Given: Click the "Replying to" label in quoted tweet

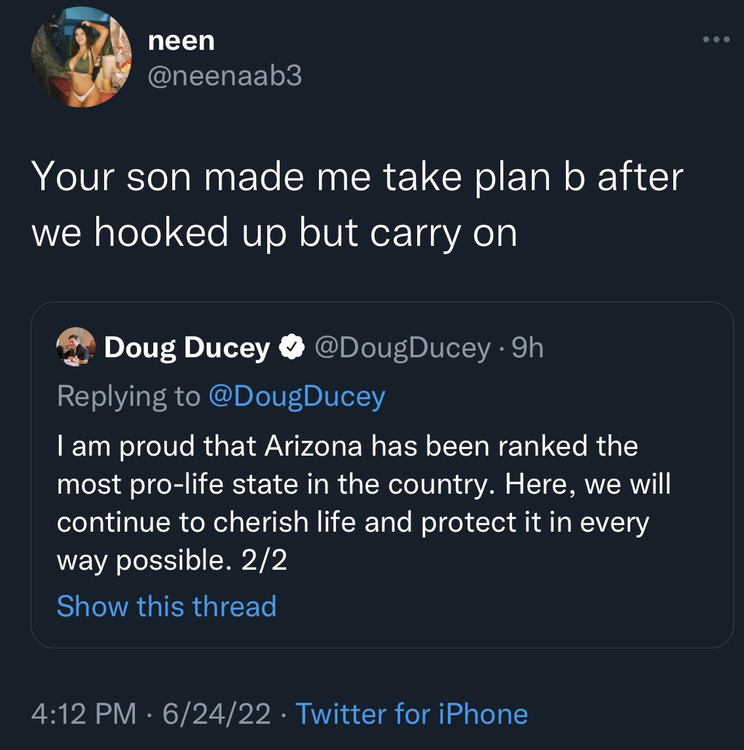Looking at the screenshot, I should point(128,396).
